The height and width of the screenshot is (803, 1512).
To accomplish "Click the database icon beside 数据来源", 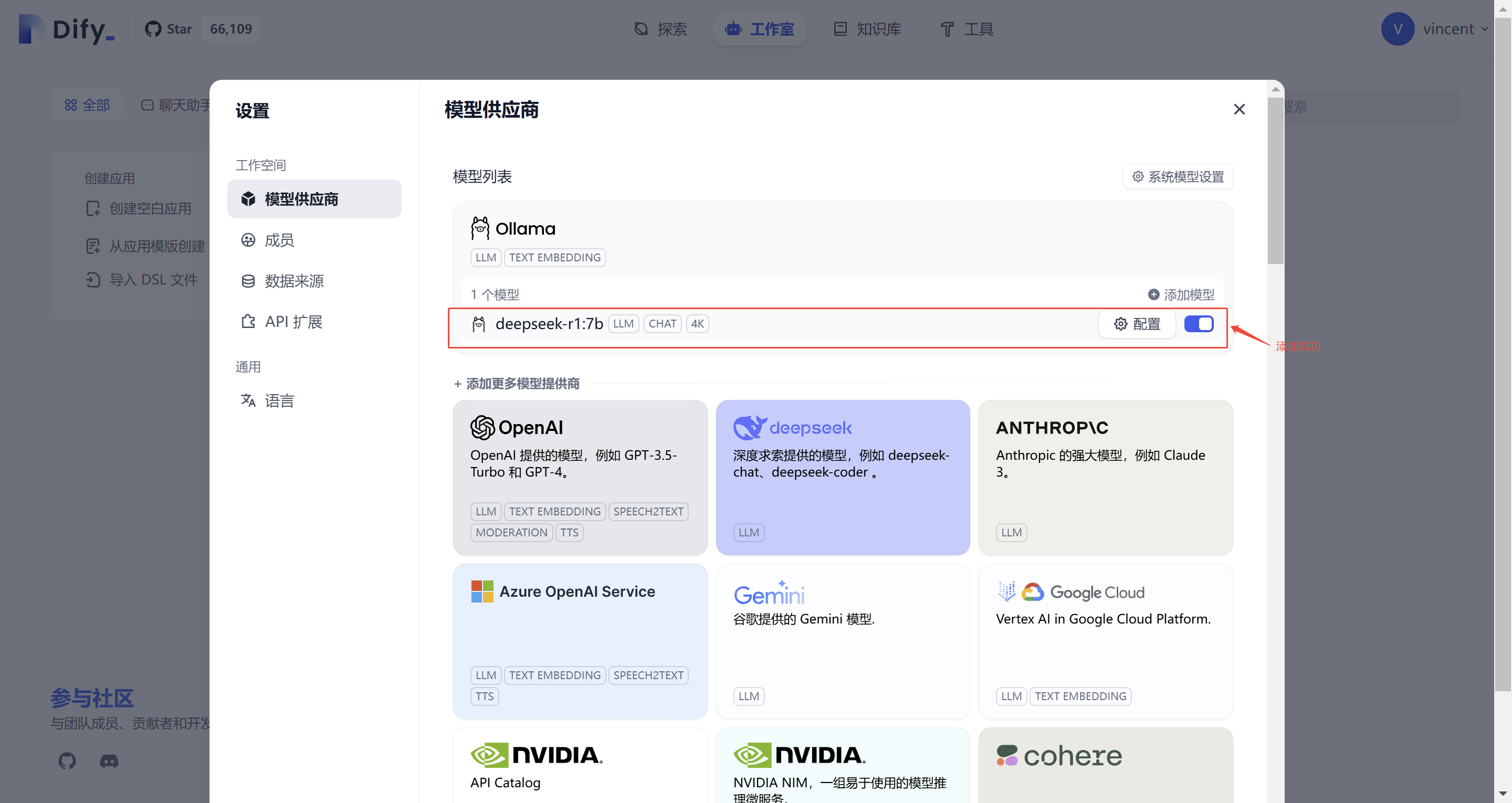I will coord(248,281).
